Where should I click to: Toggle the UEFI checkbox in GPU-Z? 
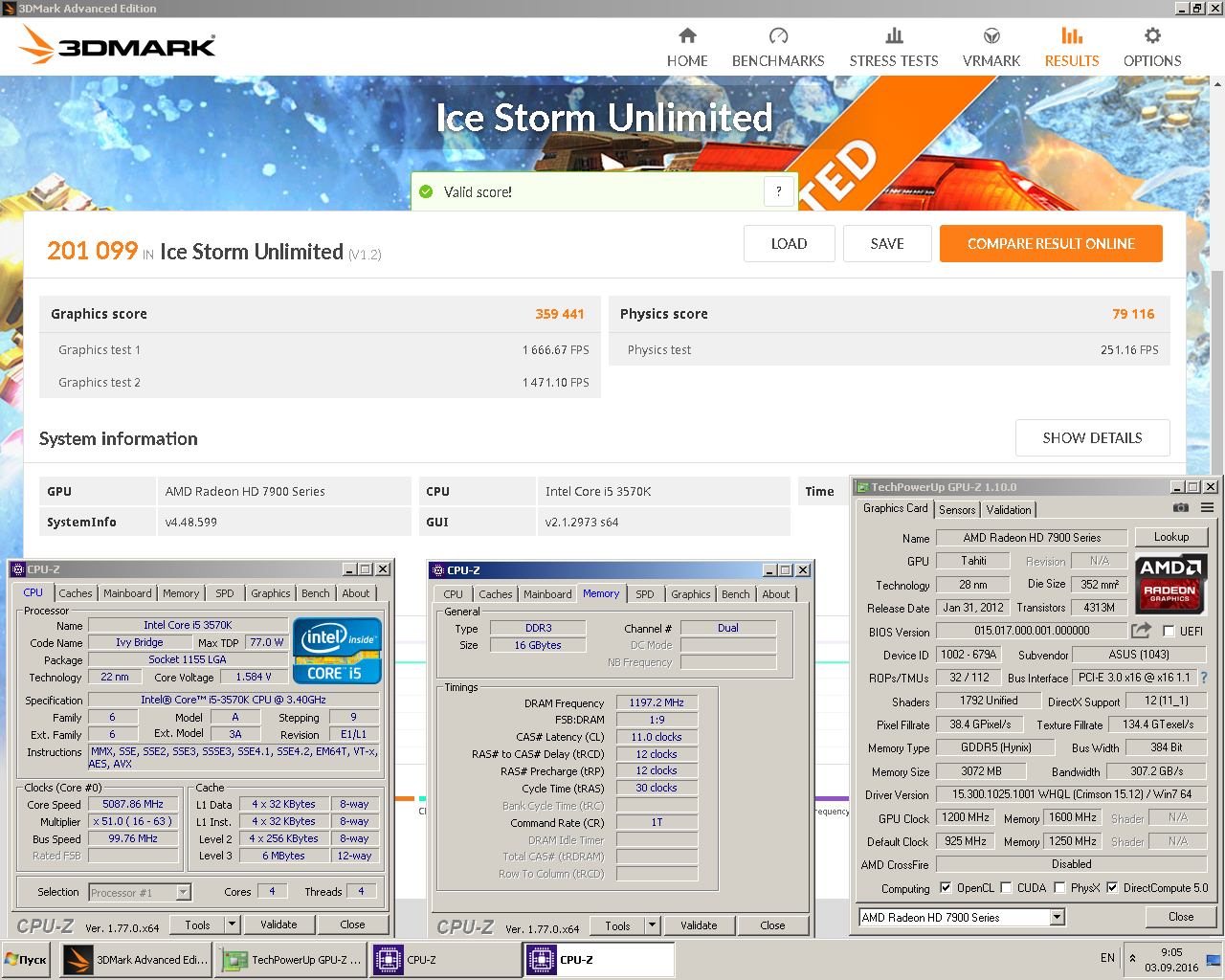[1169, 632]
